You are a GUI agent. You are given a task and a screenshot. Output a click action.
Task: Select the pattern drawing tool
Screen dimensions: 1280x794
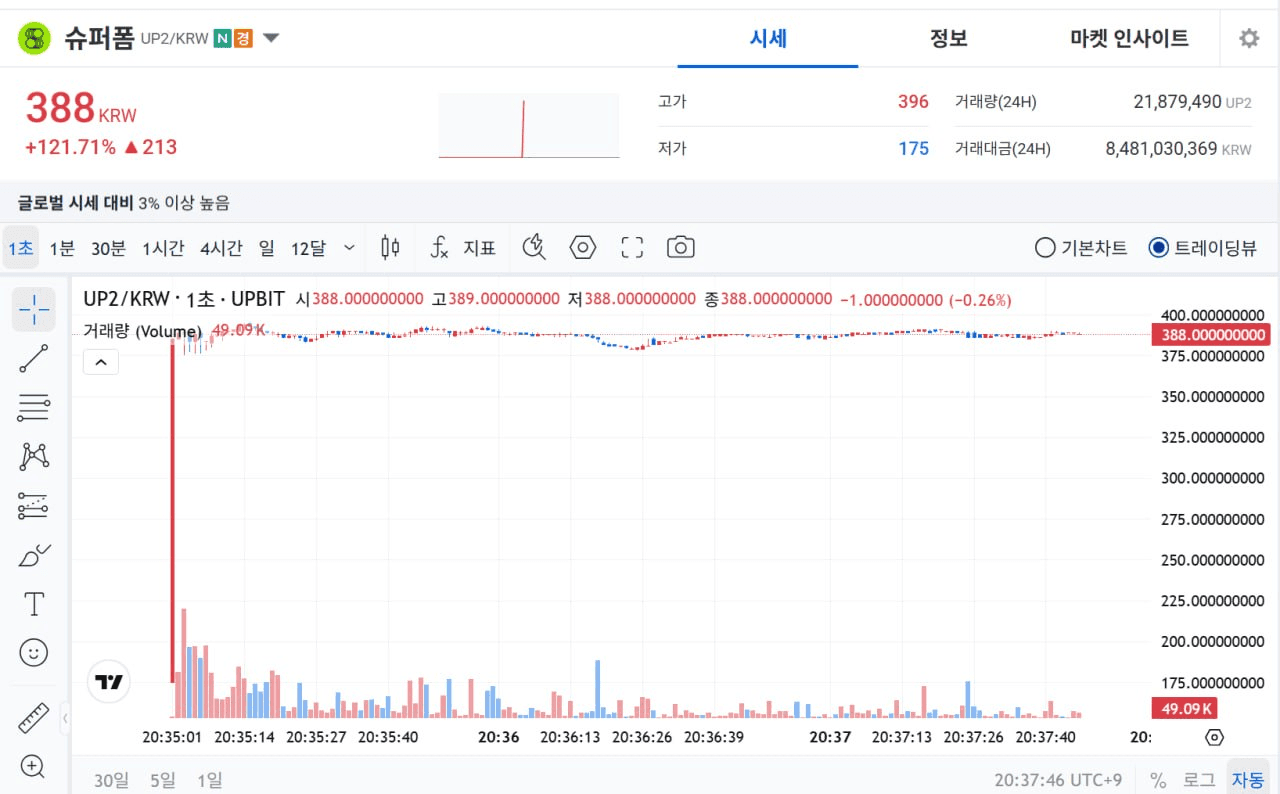[x=34, y=456]
